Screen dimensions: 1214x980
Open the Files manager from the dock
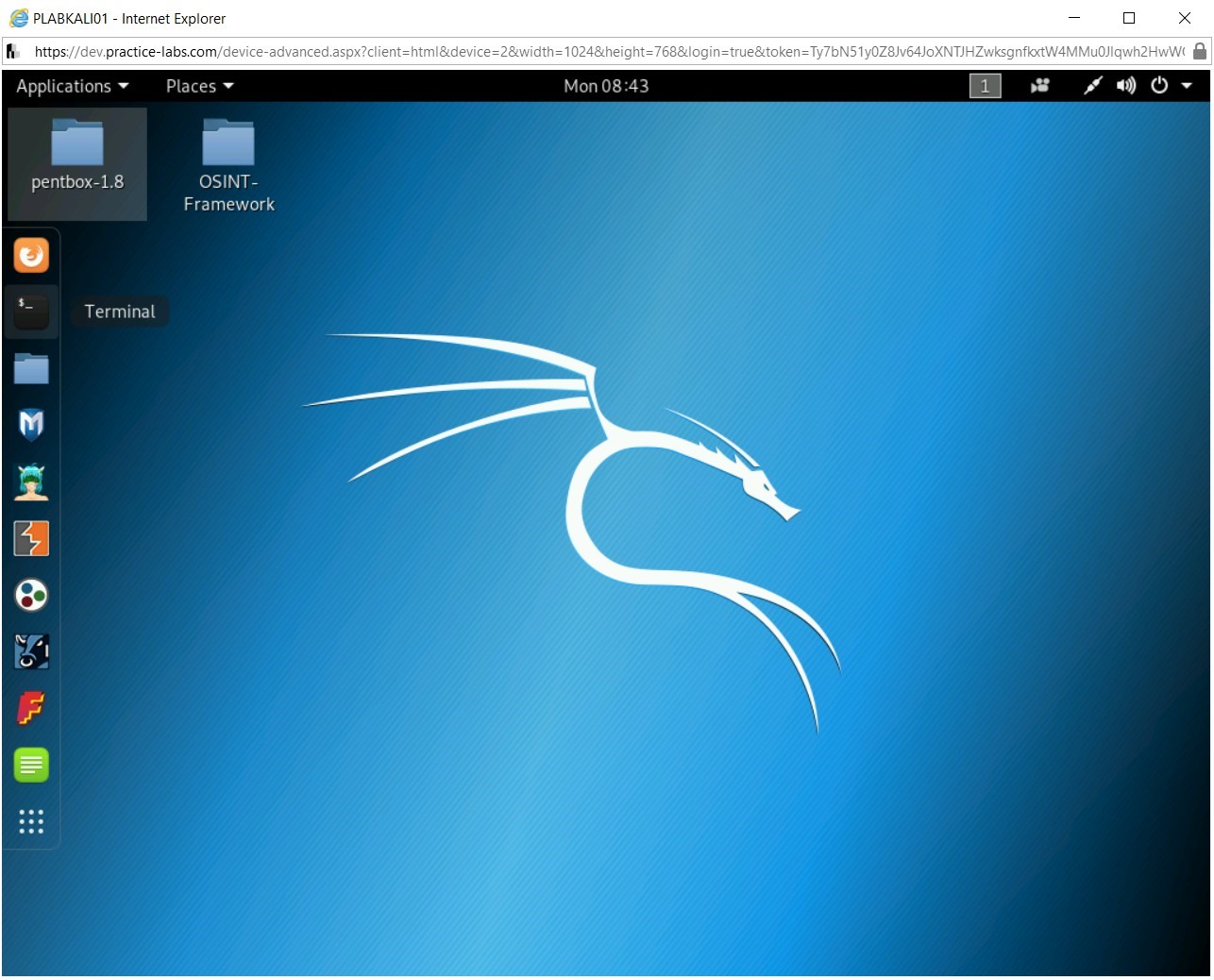(31, 368)
